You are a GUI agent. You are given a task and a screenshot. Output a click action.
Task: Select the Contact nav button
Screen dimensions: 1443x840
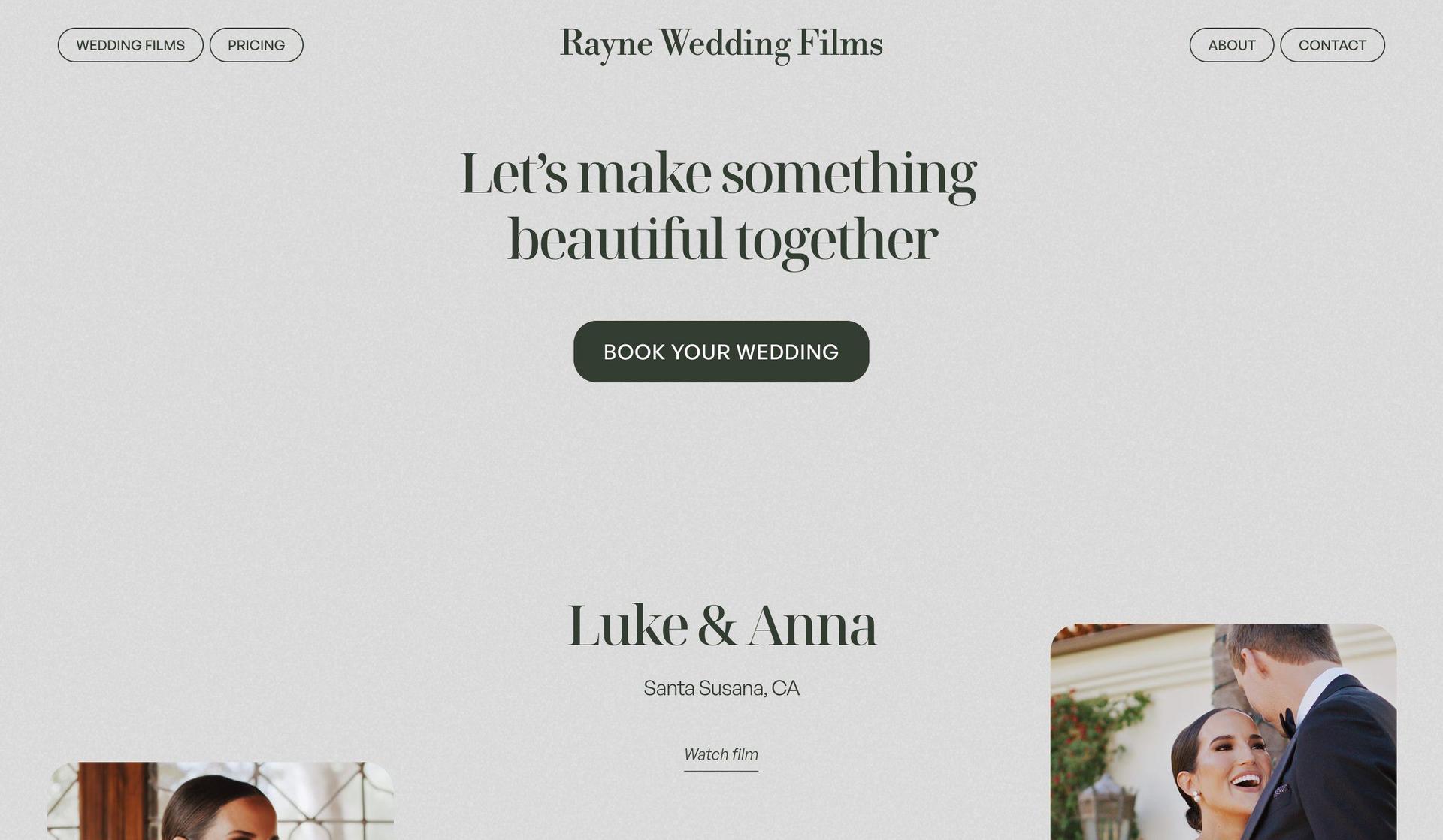(1333, 45)
